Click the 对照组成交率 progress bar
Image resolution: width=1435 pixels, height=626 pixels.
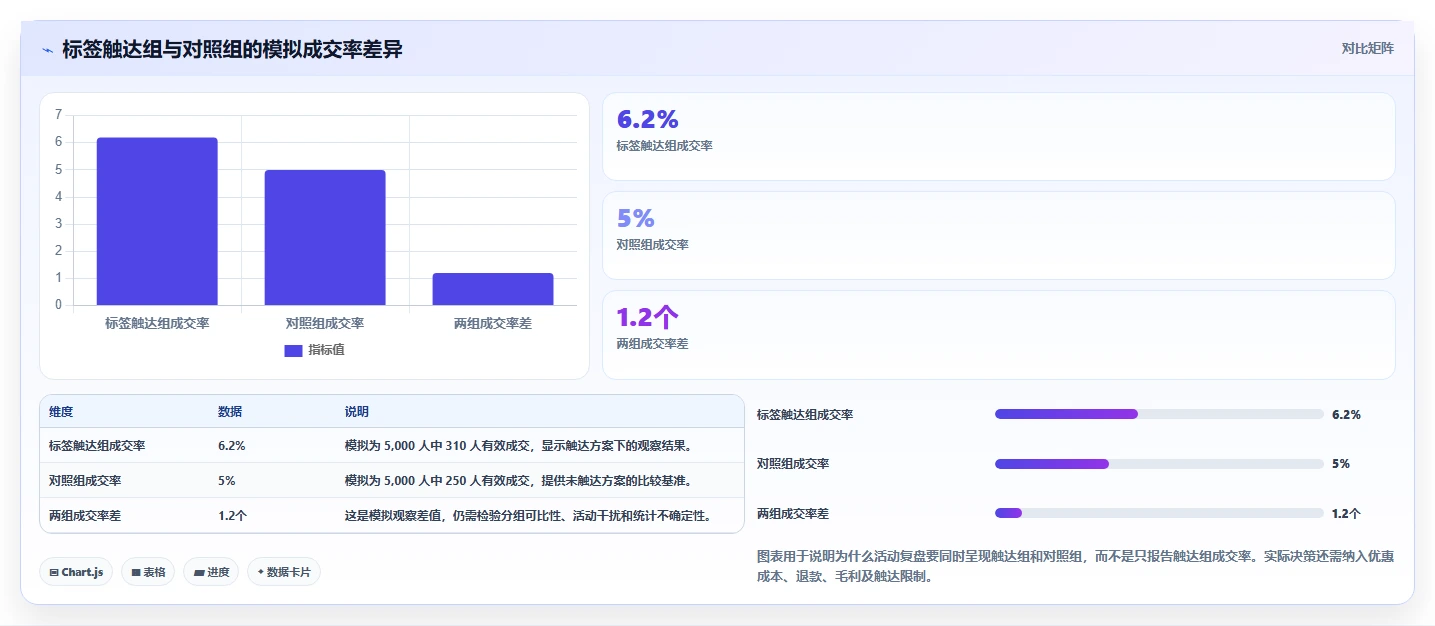click(x=1159, y=464)
